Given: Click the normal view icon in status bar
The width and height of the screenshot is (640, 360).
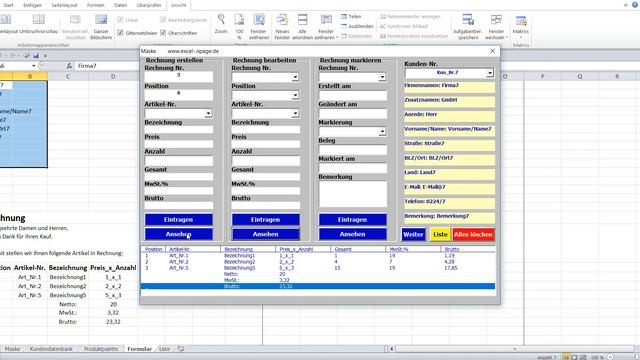Looking at the screenshot, I should coord(566,357).
